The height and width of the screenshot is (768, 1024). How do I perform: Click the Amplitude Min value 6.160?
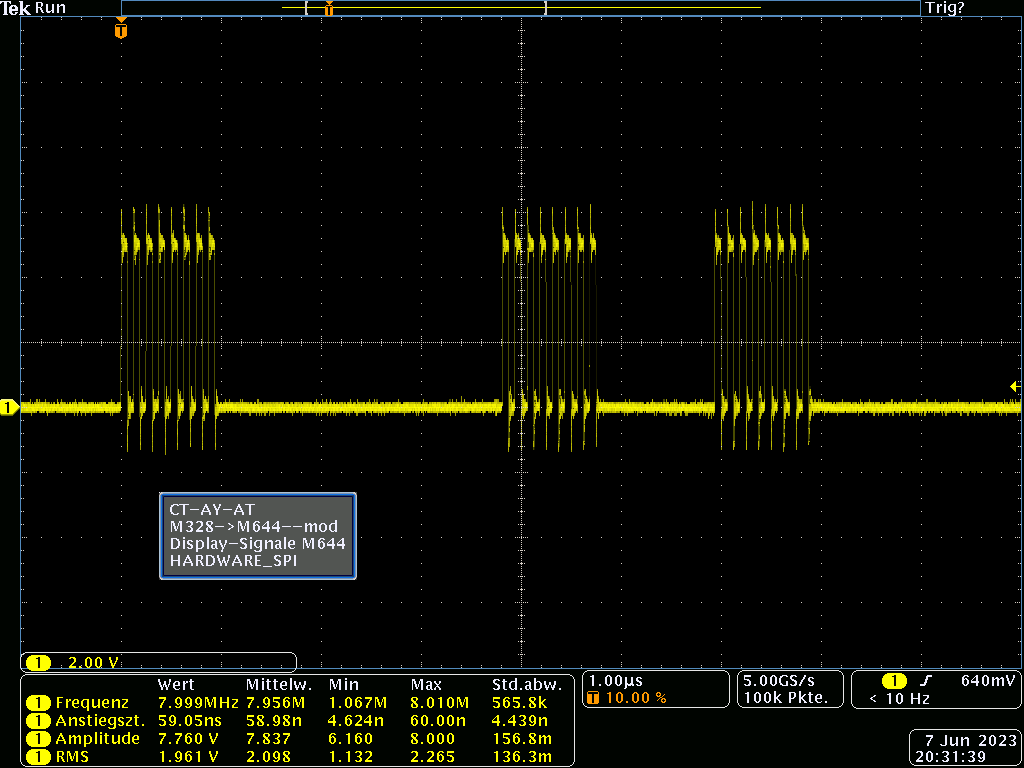(351, 739)
